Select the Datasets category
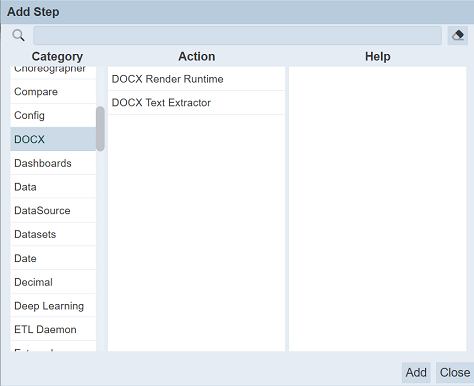Viewport: 474px width, 386px height. (x=53, y=234)
